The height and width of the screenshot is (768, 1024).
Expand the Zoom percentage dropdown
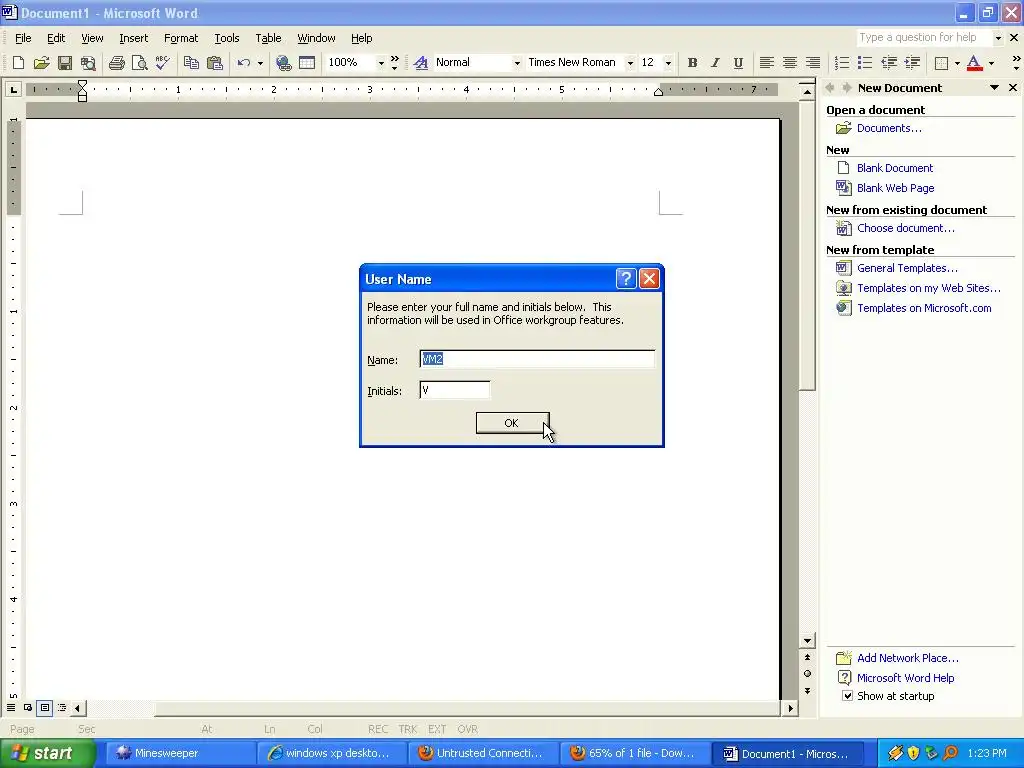click(x=381, y=63)
